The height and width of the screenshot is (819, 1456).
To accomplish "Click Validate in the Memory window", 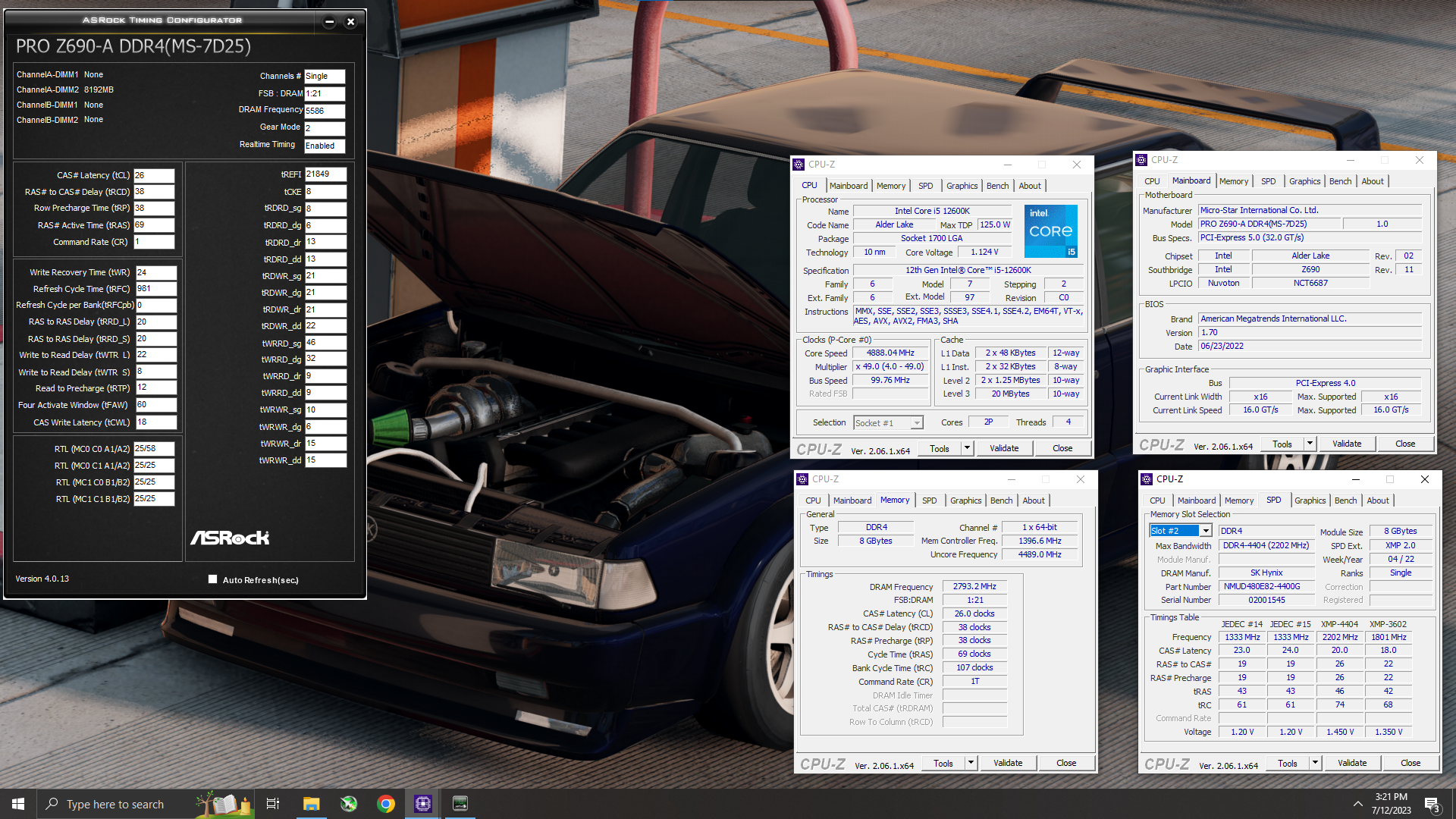I will pos(1008,763).
